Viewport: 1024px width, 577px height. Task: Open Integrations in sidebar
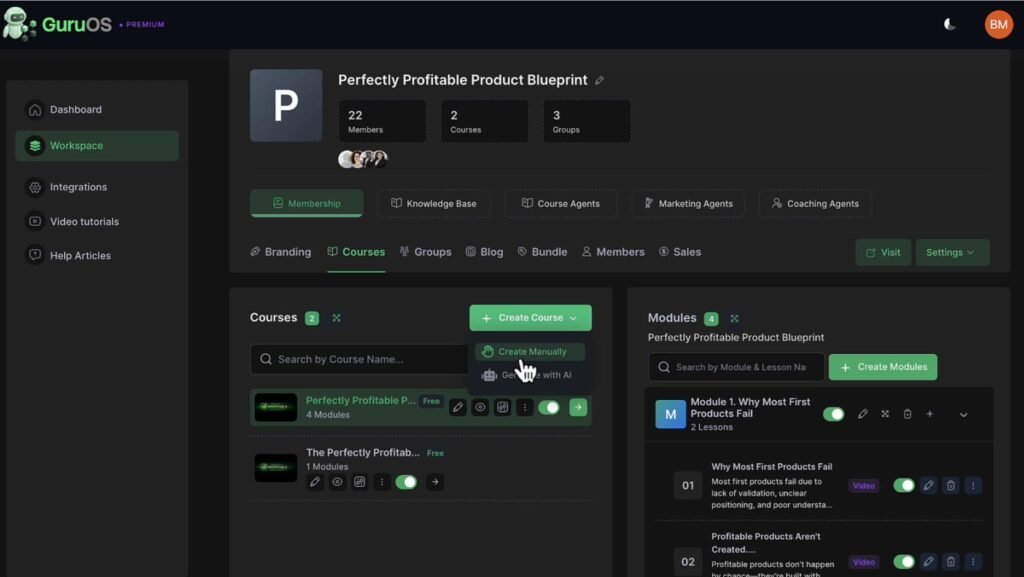(x=97, y=187)
